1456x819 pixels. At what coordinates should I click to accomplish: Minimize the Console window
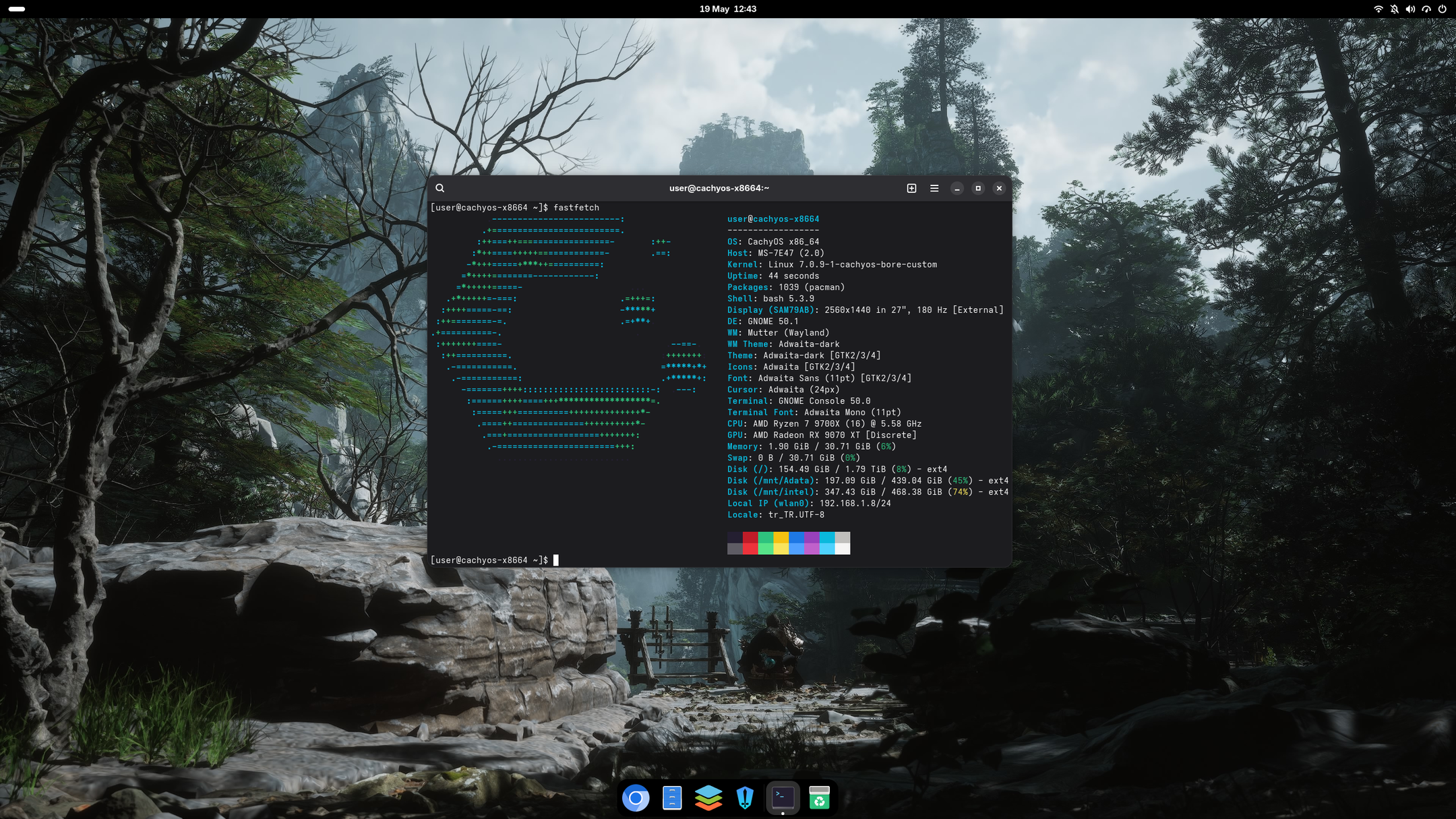click(957, 188)
